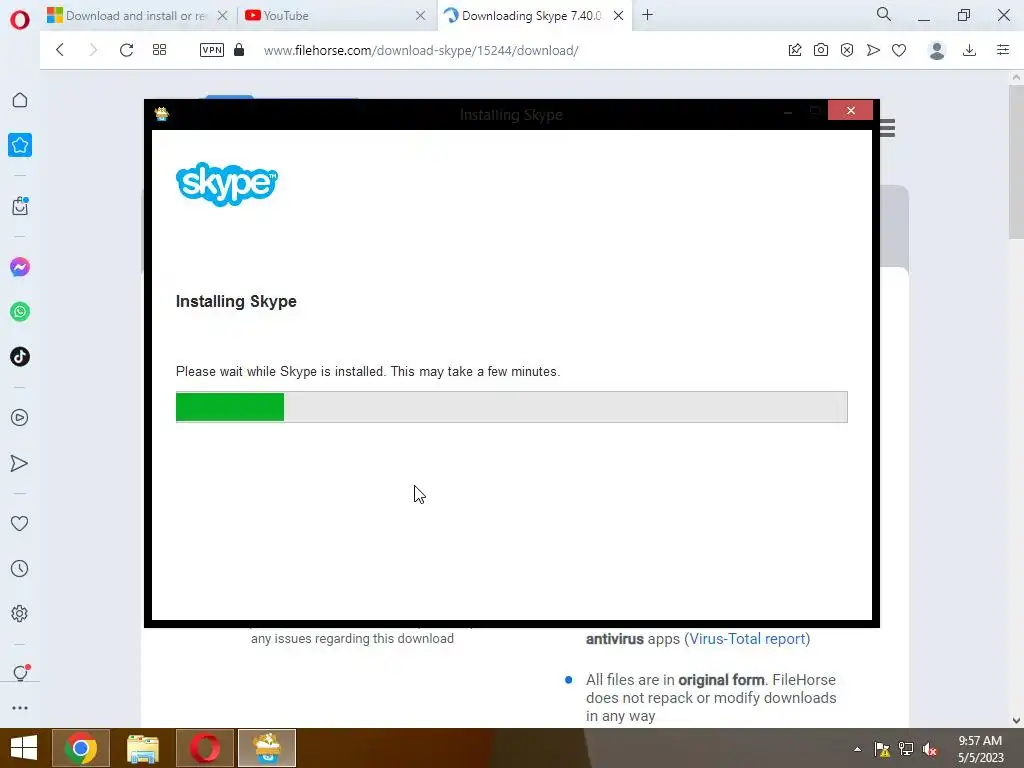
Task: Open the three-dot sidebar setup menu
Action: [x=20, y=708]
